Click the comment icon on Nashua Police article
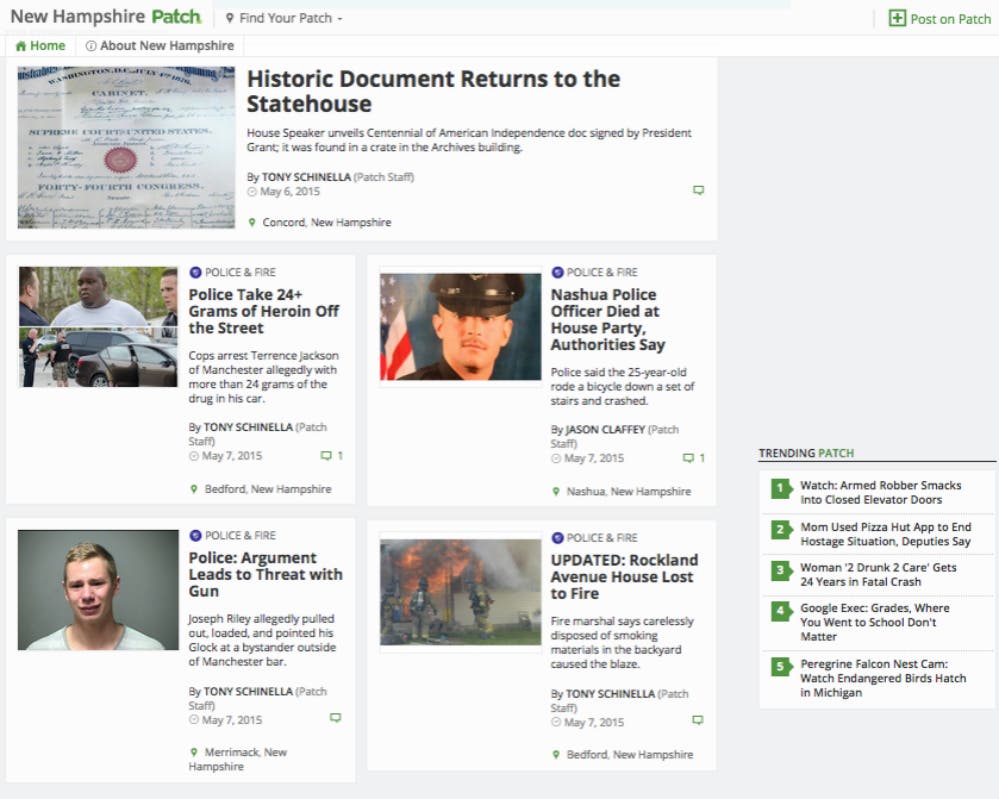999x799 pixels. coord(688,458)
